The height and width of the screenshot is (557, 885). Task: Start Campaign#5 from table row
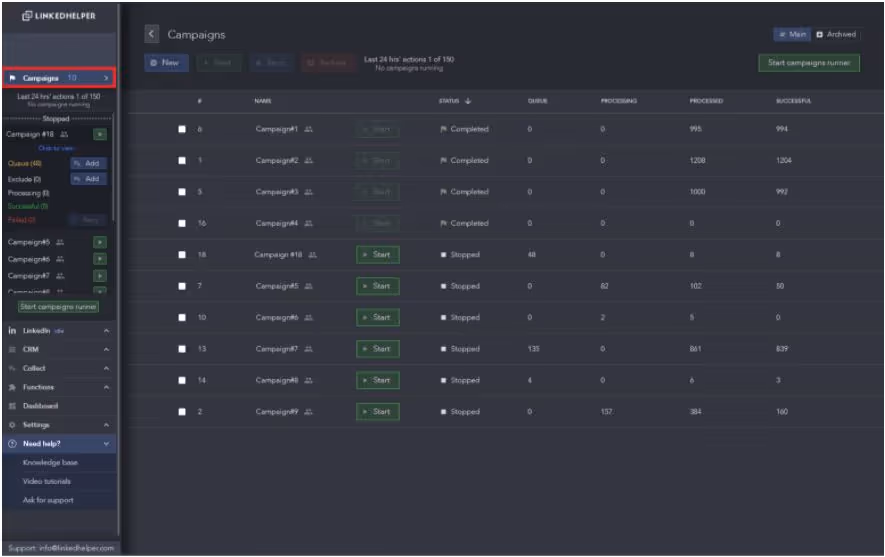[x=378, y=286]
